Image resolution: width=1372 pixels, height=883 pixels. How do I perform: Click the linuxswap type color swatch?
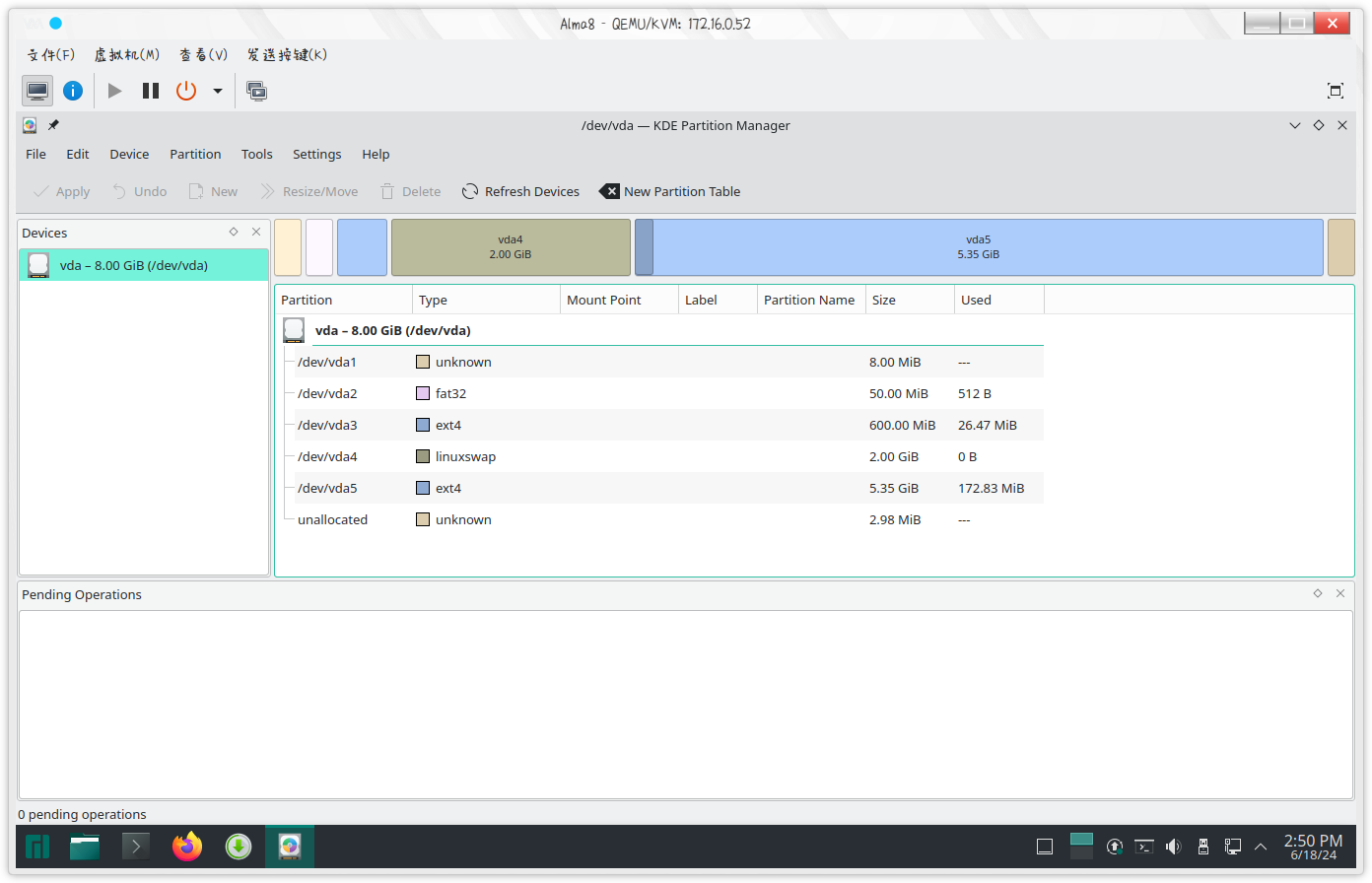pyautogui.click(x=423, y=456)
